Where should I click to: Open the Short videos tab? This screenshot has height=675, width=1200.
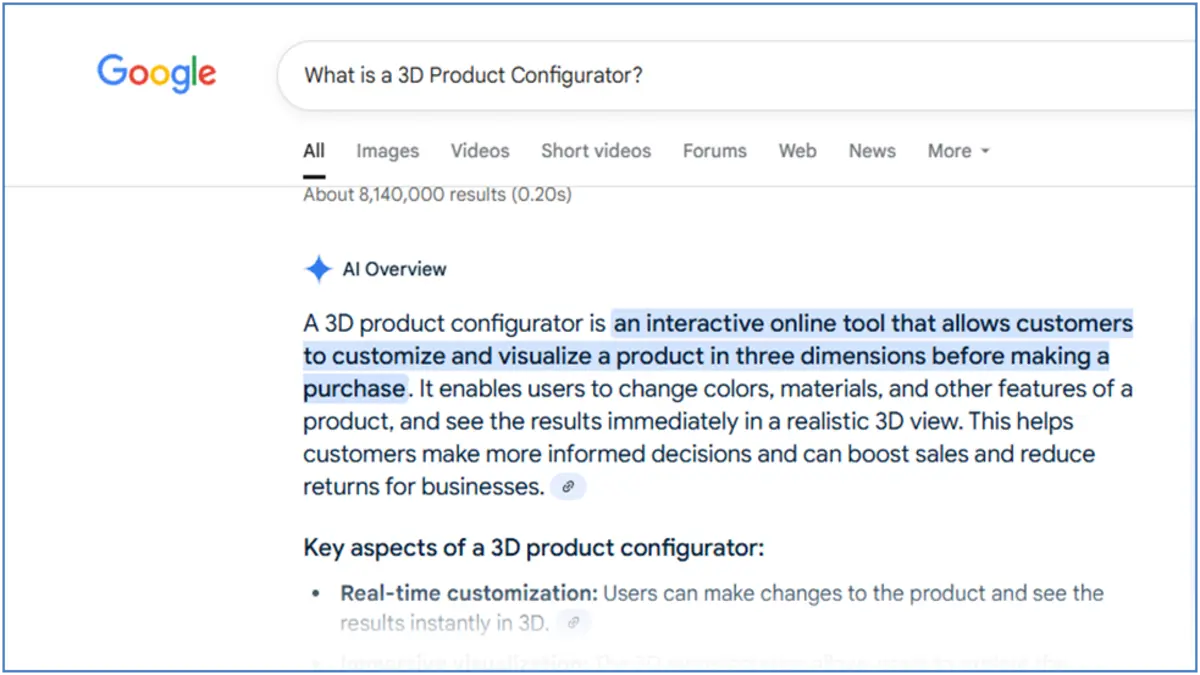click(596, 150)
